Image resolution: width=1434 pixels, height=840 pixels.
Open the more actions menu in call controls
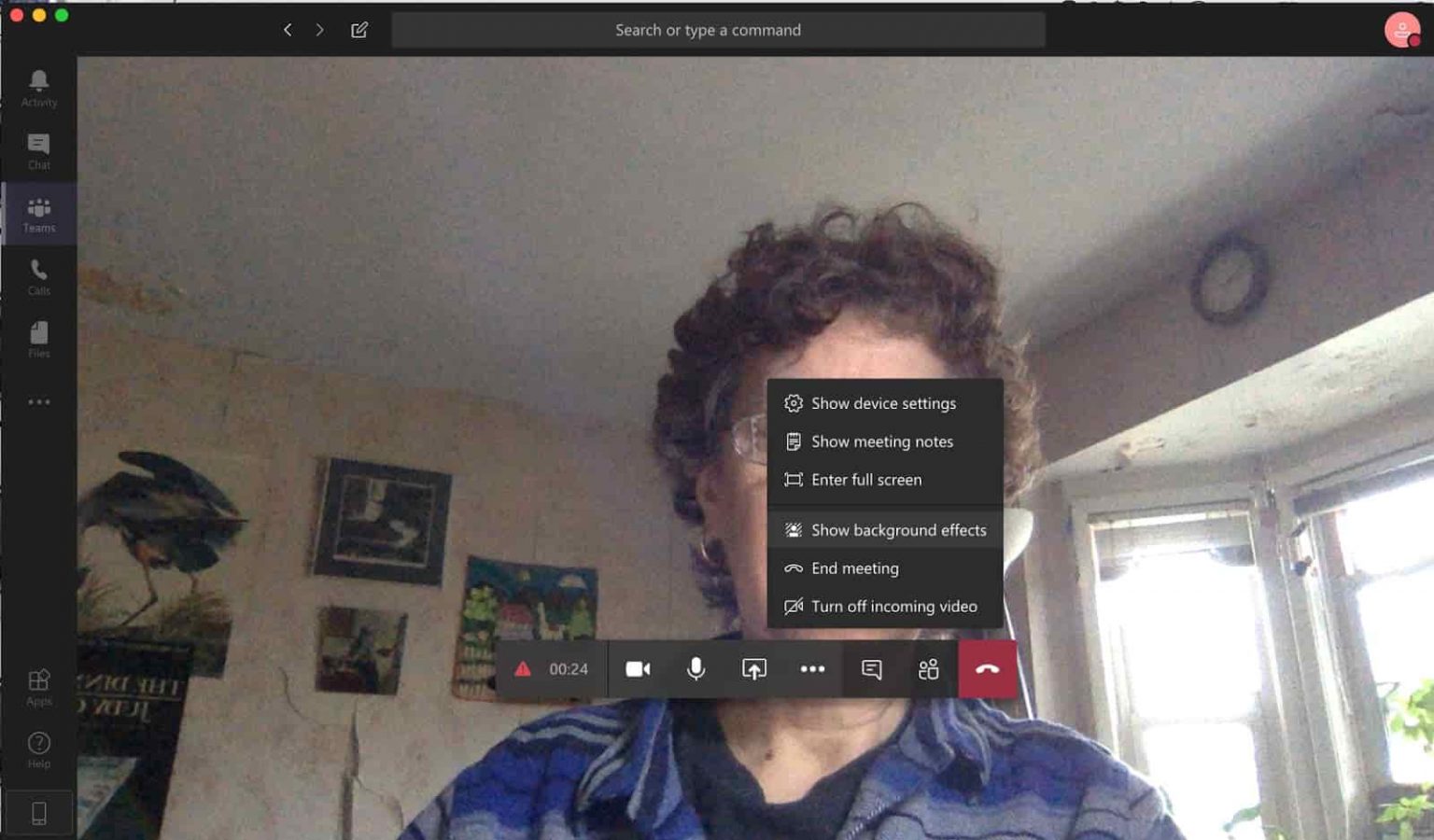(812, 668)
